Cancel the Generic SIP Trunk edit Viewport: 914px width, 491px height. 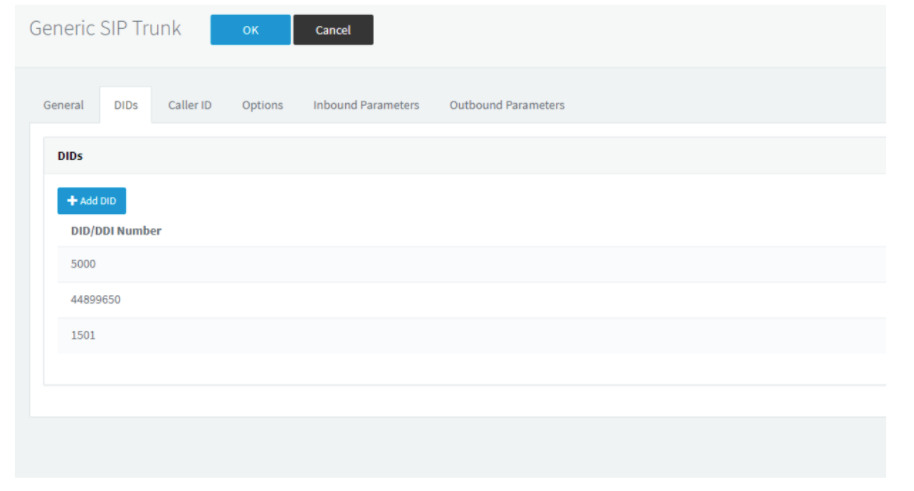click(x=333, y=30)
